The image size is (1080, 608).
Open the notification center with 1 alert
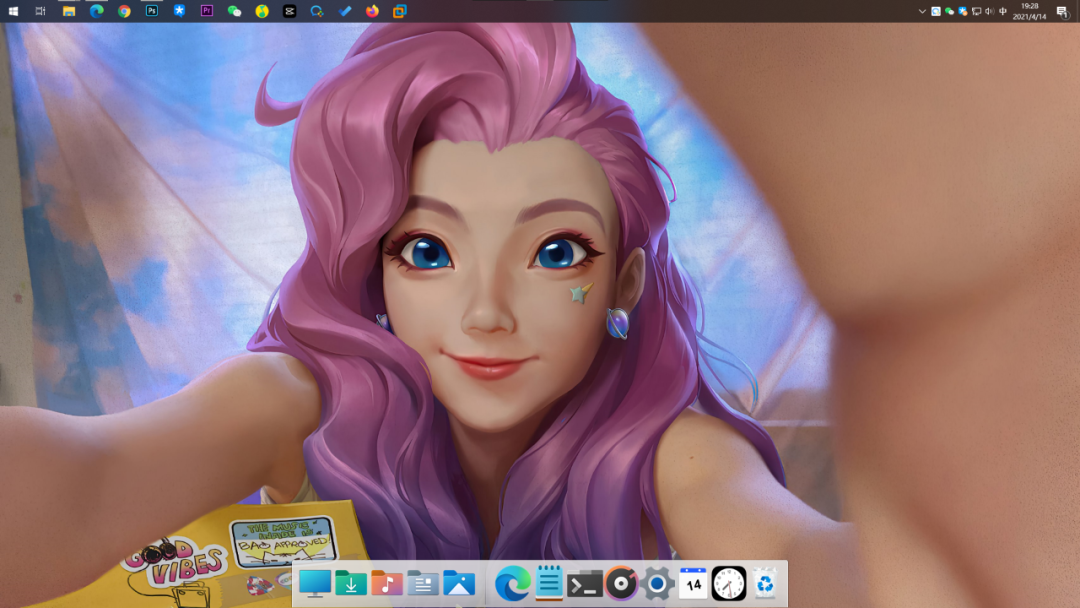coord(1062,11)
